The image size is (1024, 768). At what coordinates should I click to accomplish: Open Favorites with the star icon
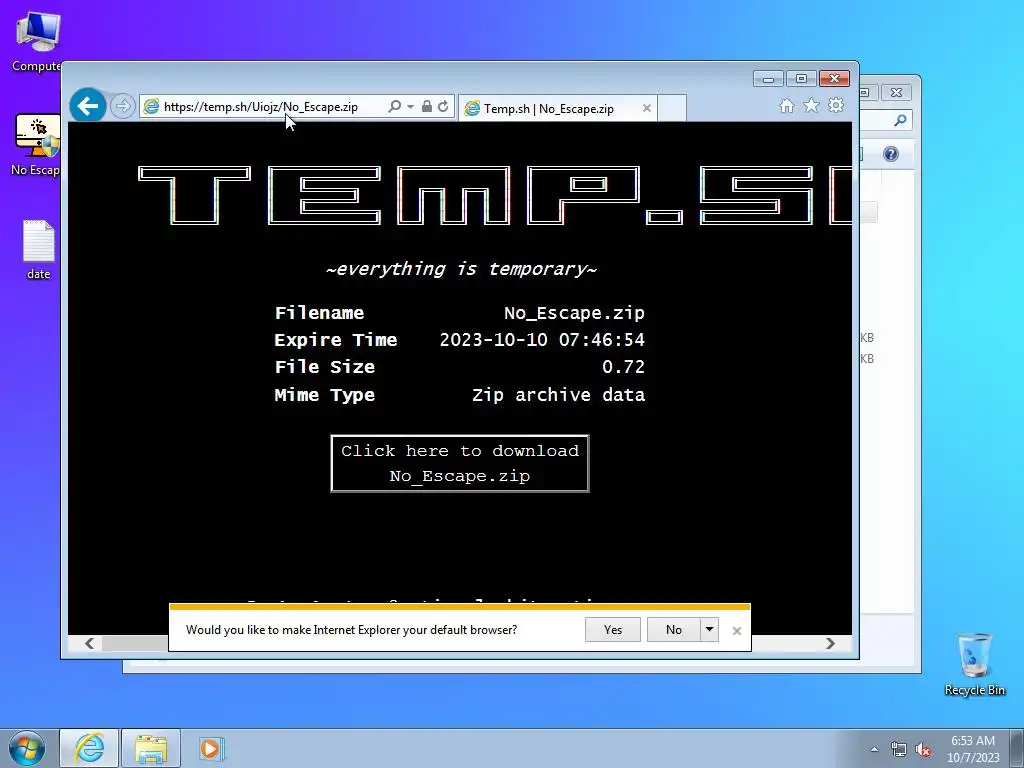[x=811, y=105]
